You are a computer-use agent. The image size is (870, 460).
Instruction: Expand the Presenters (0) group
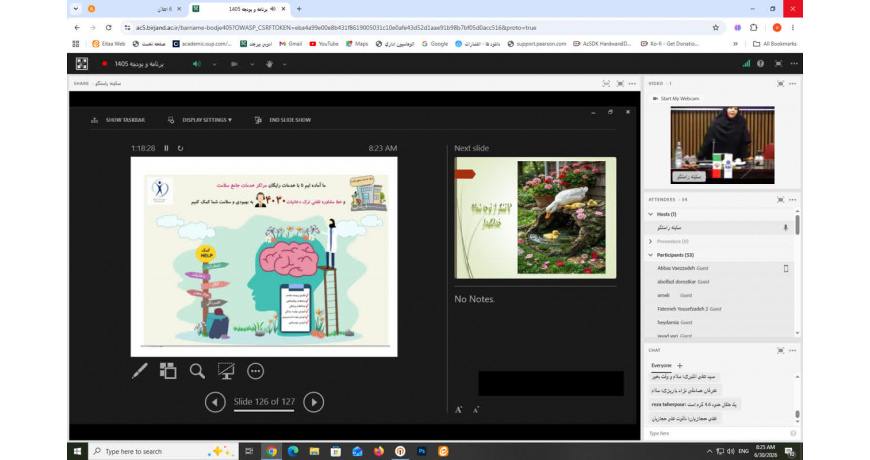[651, 241]
